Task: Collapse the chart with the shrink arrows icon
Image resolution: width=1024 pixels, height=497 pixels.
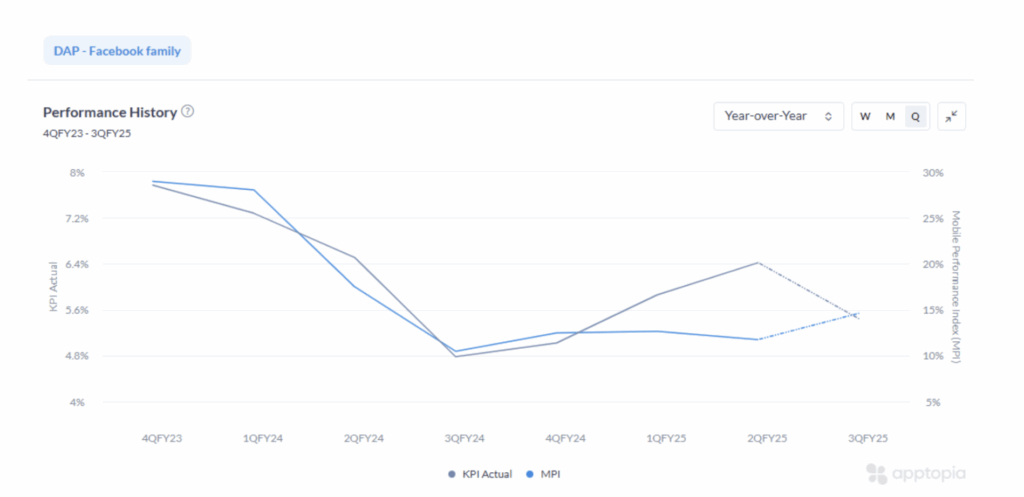Action: pyautogui.click(x=952, y=117)
